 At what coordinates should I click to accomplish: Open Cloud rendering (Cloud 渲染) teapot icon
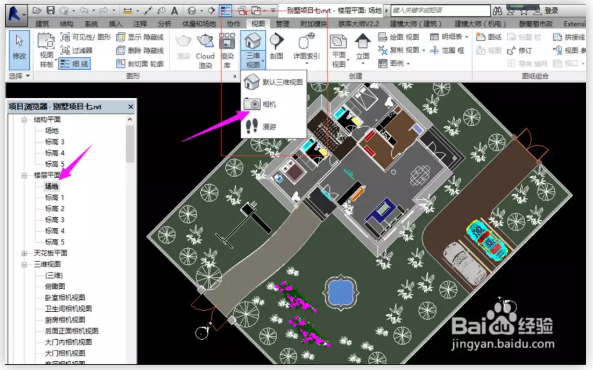(205, 51)
